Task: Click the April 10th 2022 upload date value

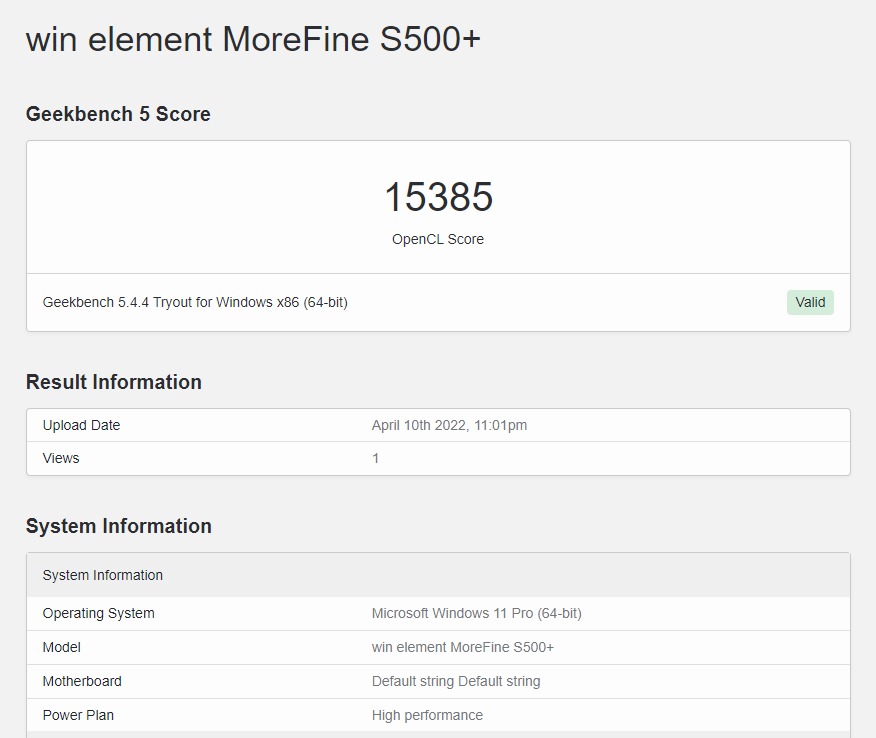Action: click(449, 425)
